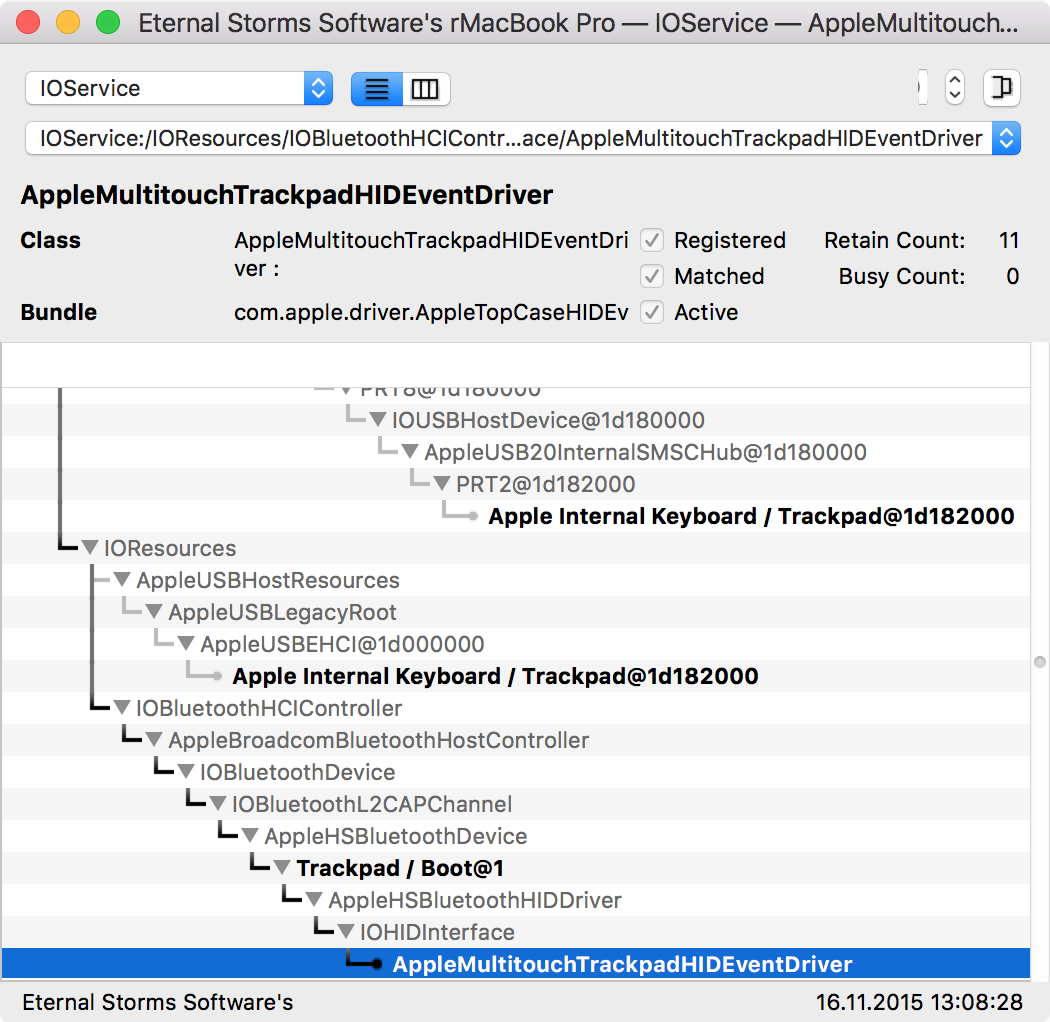Collapse the PRT2@1d182000 node
Viewport: 1050px width, 1022px height.
click(442, 484)
